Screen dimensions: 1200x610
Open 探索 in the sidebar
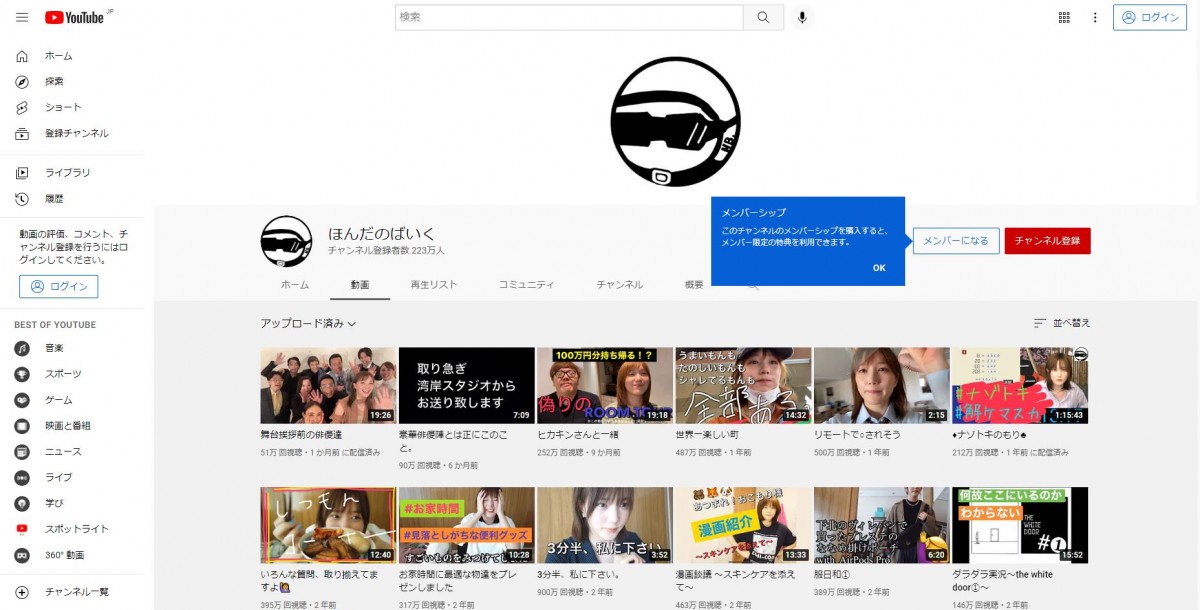pos(72,82)
